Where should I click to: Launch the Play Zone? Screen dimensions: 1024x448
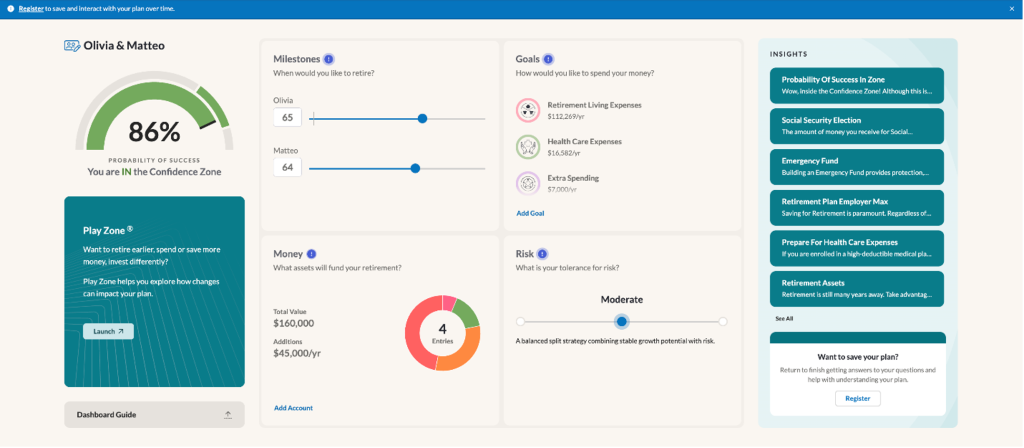coord(108,331)
